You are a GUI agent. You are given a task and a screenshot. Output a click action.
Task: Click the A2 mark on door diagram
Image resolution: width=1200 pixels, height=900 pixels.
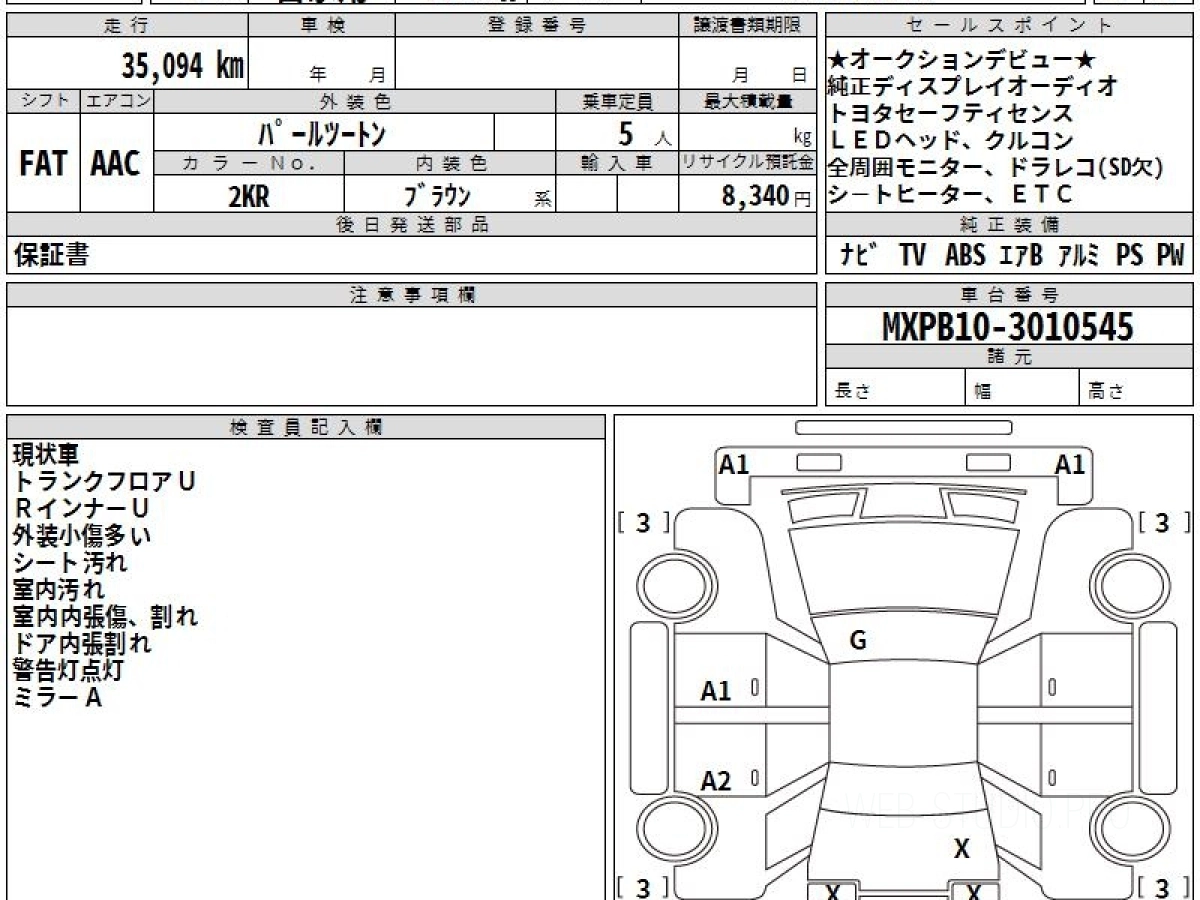click(x=716, y=781)
